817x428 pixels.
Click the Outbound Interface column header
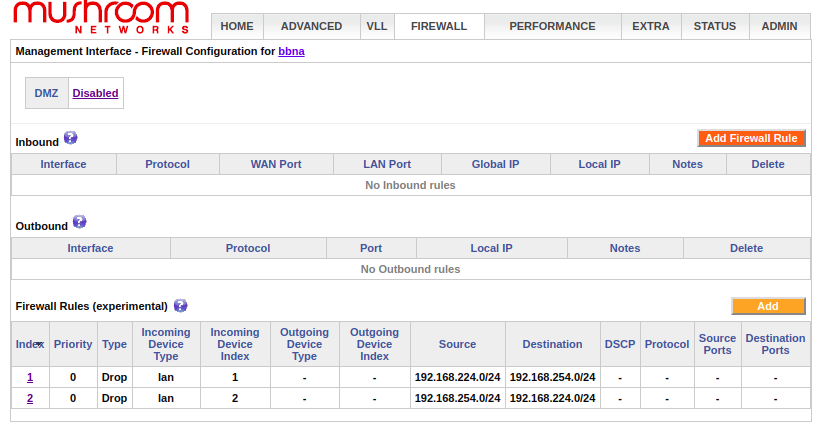tap(90, 248)
